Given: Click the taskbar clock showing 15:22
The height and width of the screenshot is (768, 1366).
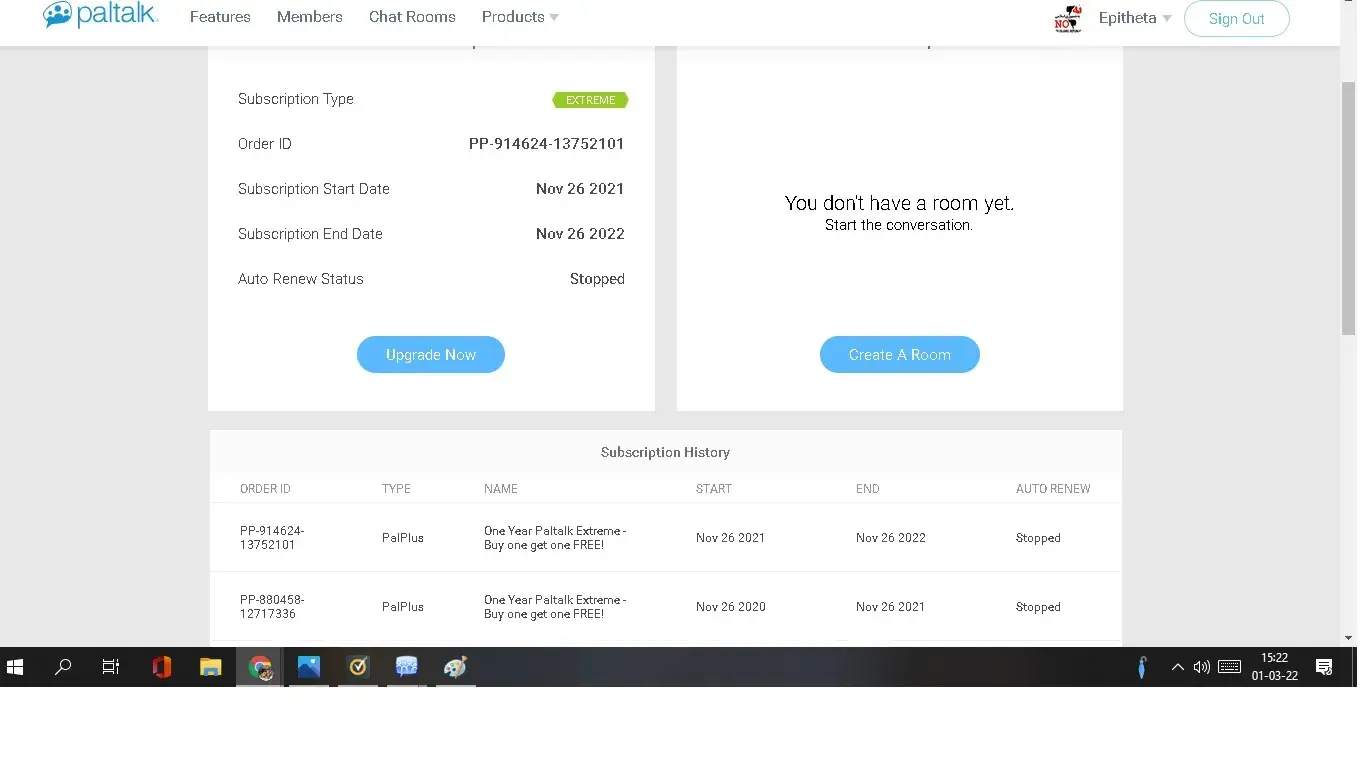Looking at the screenshot, I should click(x=1275, y=667).
